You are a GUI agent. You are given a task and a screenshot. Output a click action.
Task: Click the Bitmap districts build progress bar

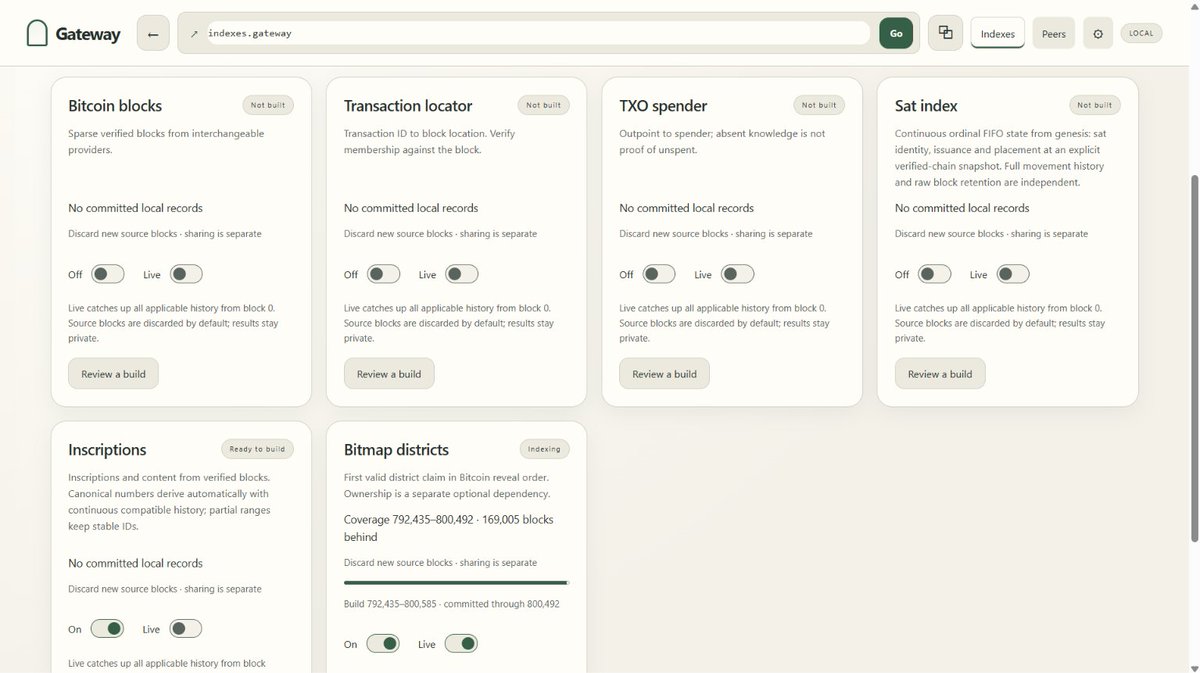point(457,582)
